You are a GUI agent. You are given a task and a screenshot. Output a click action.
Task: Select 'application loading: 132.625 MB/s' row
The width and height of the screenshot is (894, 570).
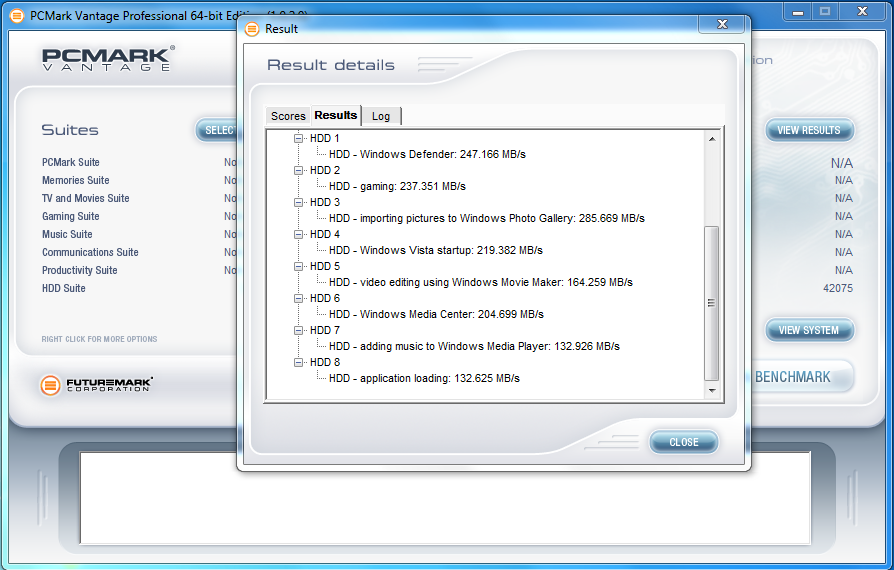click(424, 378)
